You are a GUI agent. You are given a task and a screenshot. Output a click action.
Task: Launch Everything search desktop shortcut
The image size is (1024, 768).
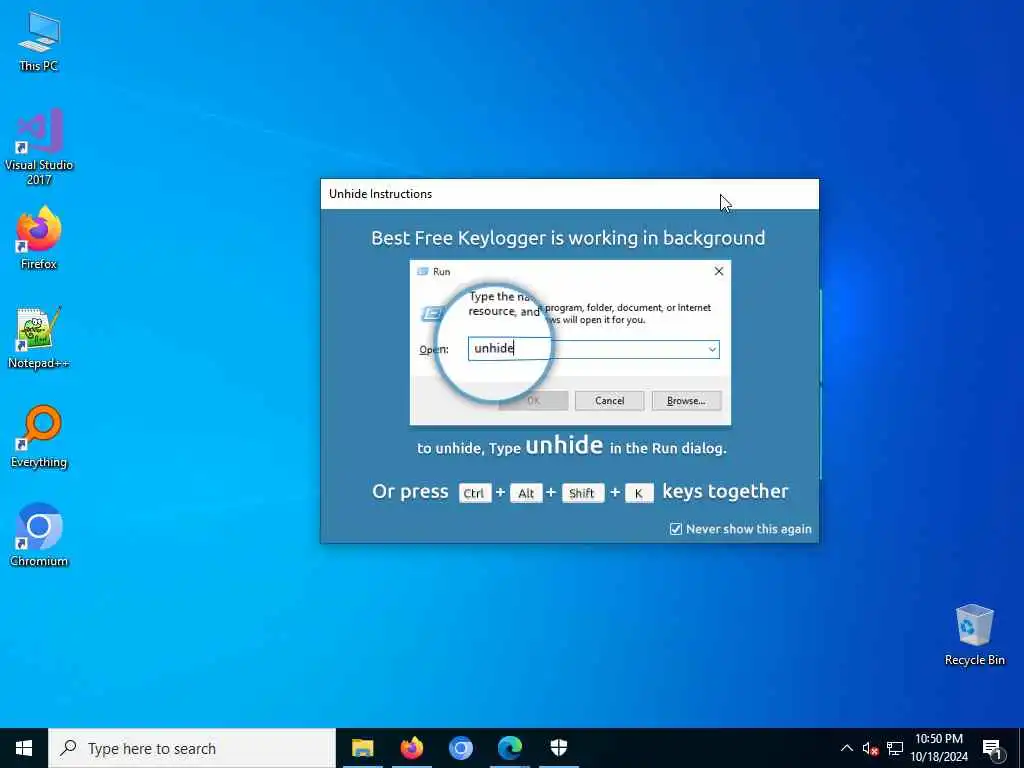(x=39, y=436)
